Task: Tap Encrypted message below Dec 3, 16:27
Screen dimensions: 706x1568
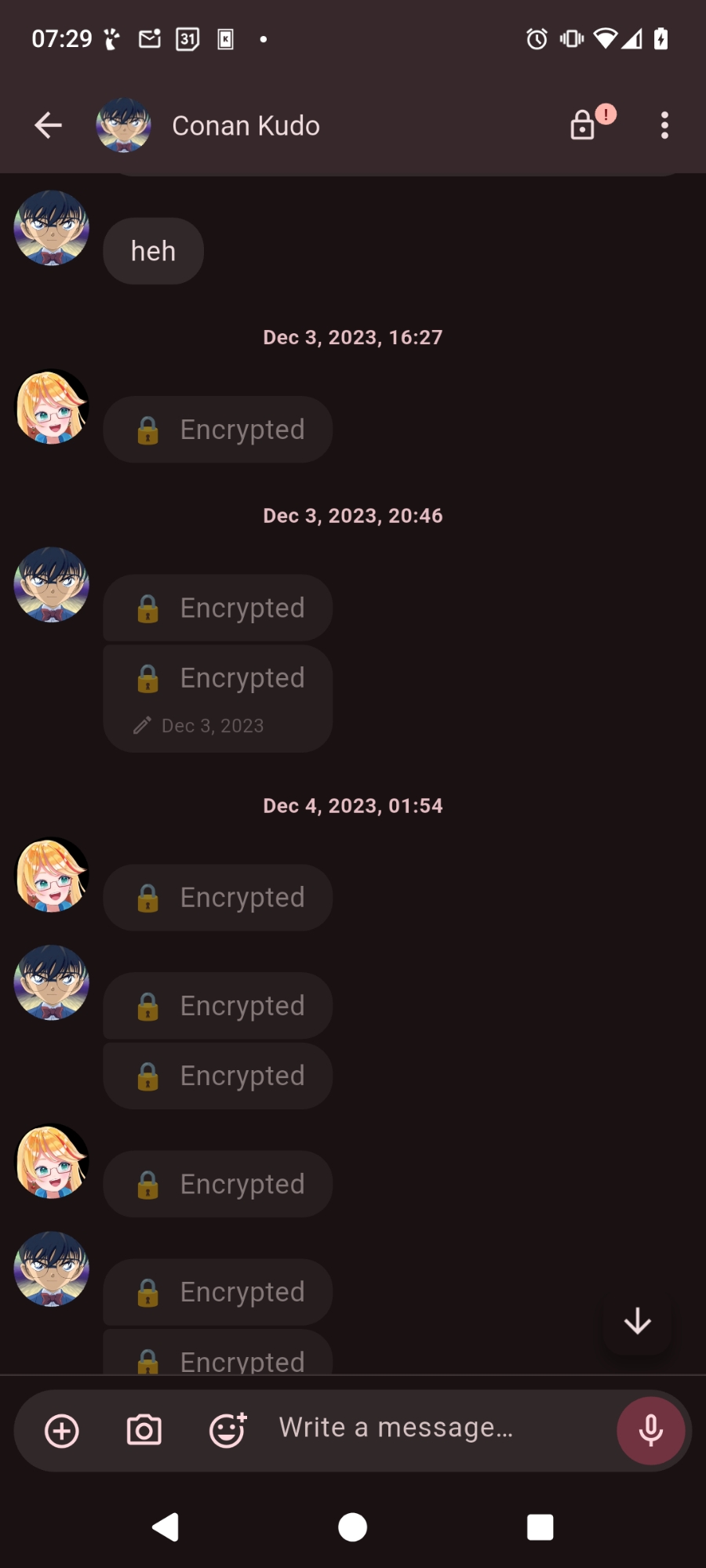Action: pyautogui.click(x=217, y=430)
